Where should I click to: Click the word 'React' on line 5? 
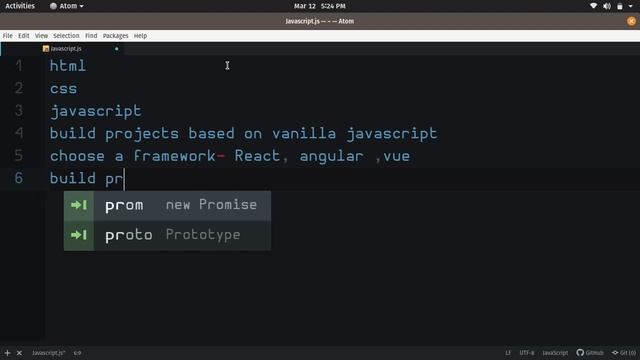point(258,156)
